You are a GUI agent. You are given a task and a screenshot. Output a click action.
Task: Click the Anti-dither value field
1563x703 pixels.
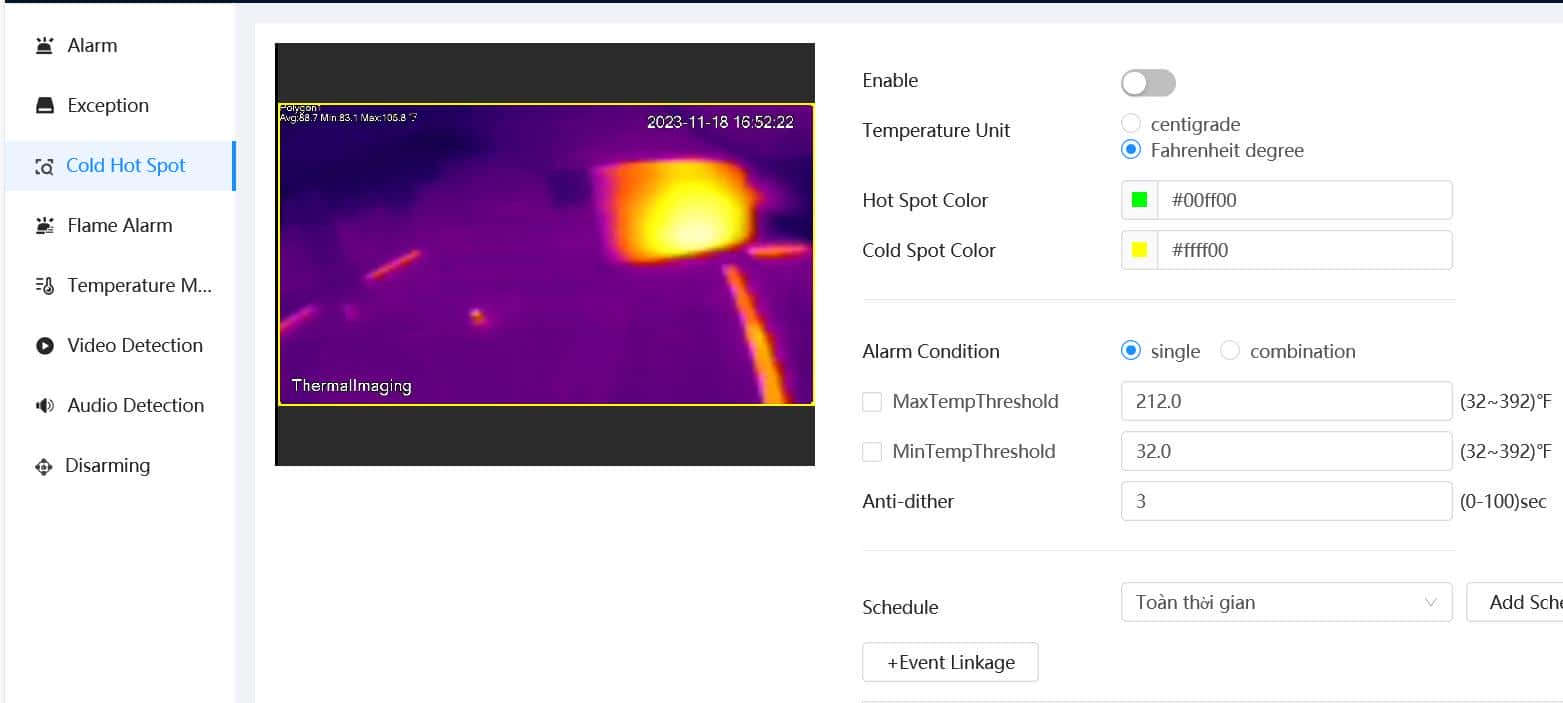pos(1286,501)
